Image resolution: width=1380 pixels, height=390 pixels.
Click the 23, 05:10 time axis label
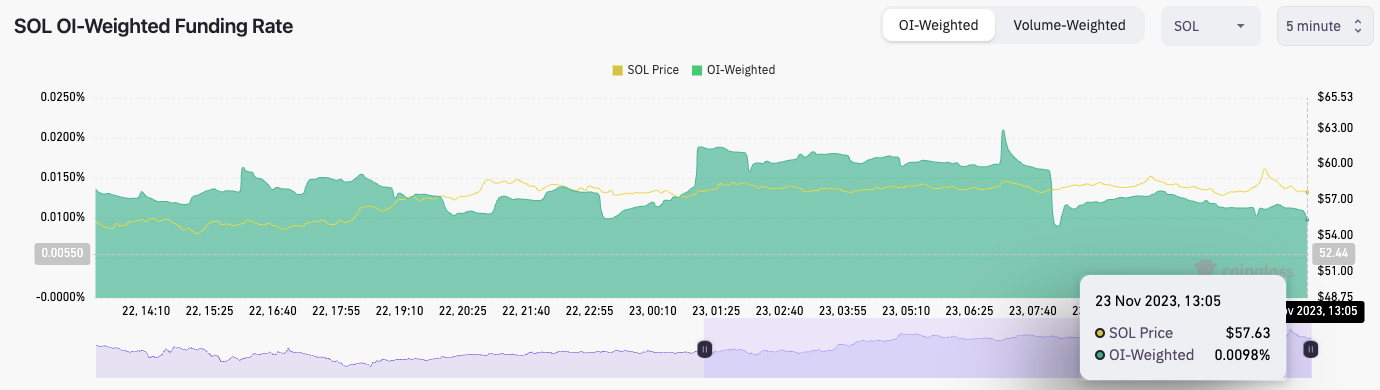906,311
